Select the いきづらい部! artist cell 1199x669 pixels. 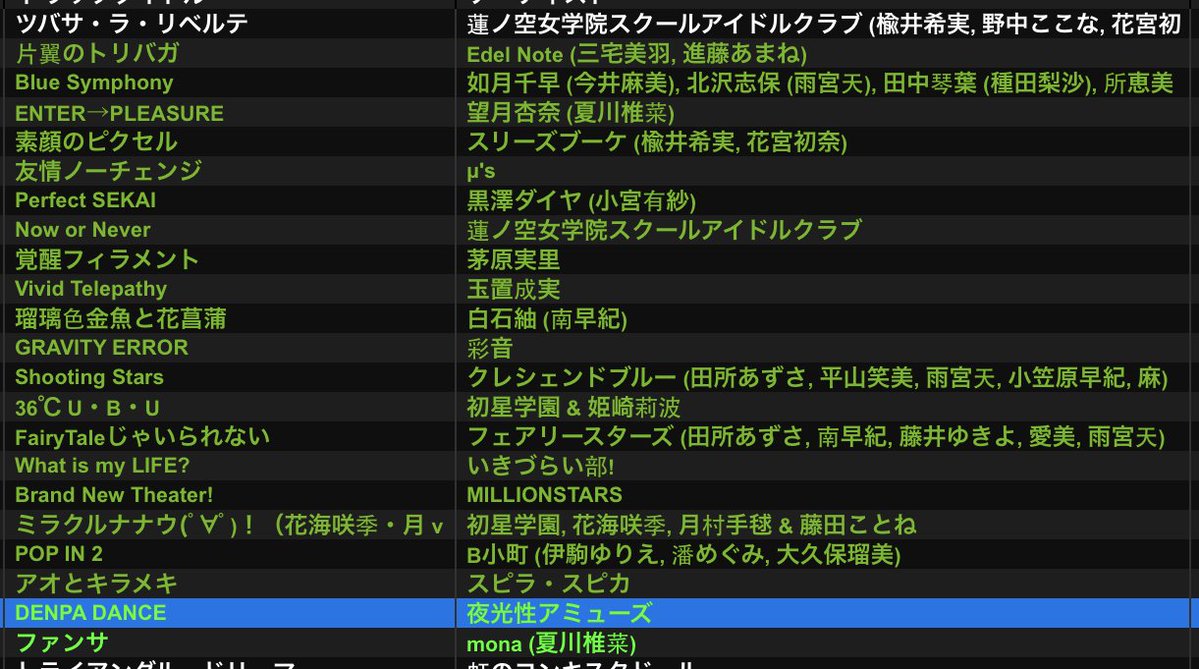(541, 466)
